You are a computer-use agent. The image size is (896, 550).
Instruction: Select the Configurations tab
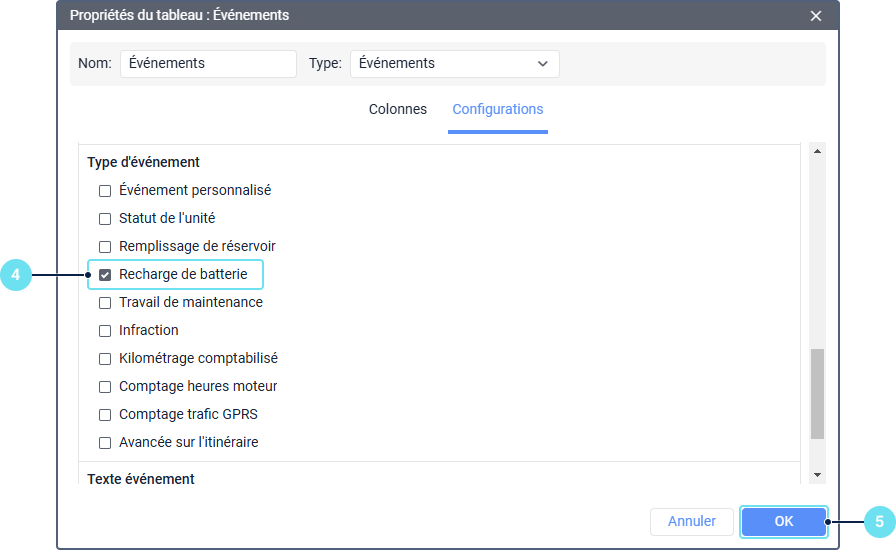click(x=497, y=109)
